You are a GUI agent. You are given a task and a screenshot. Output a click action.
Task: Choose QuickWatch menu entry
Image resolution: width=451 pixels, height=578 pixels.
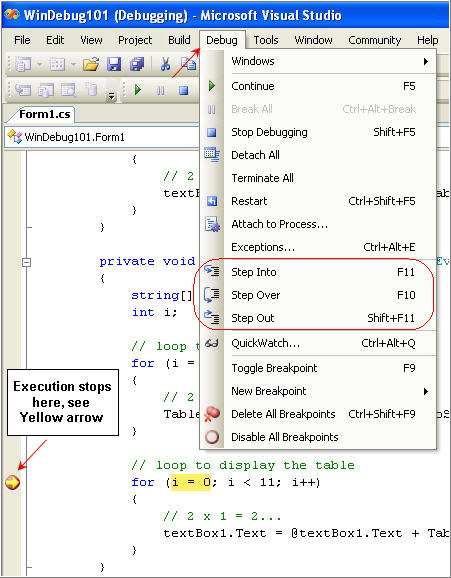tap(318, 343)
